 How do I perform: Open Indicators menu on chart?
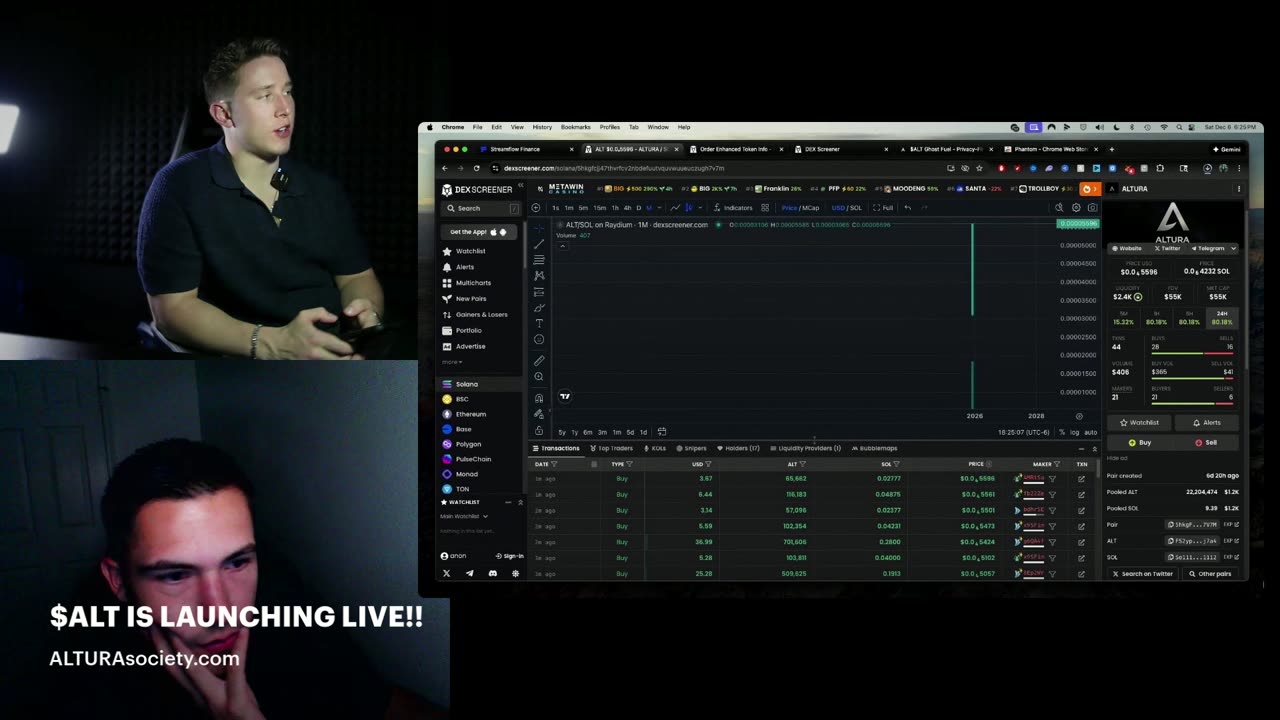click(733, 208)
